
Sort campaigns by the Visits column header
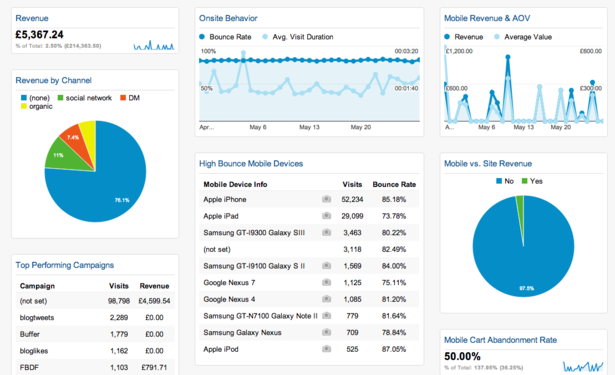click(x=119, y=286)
